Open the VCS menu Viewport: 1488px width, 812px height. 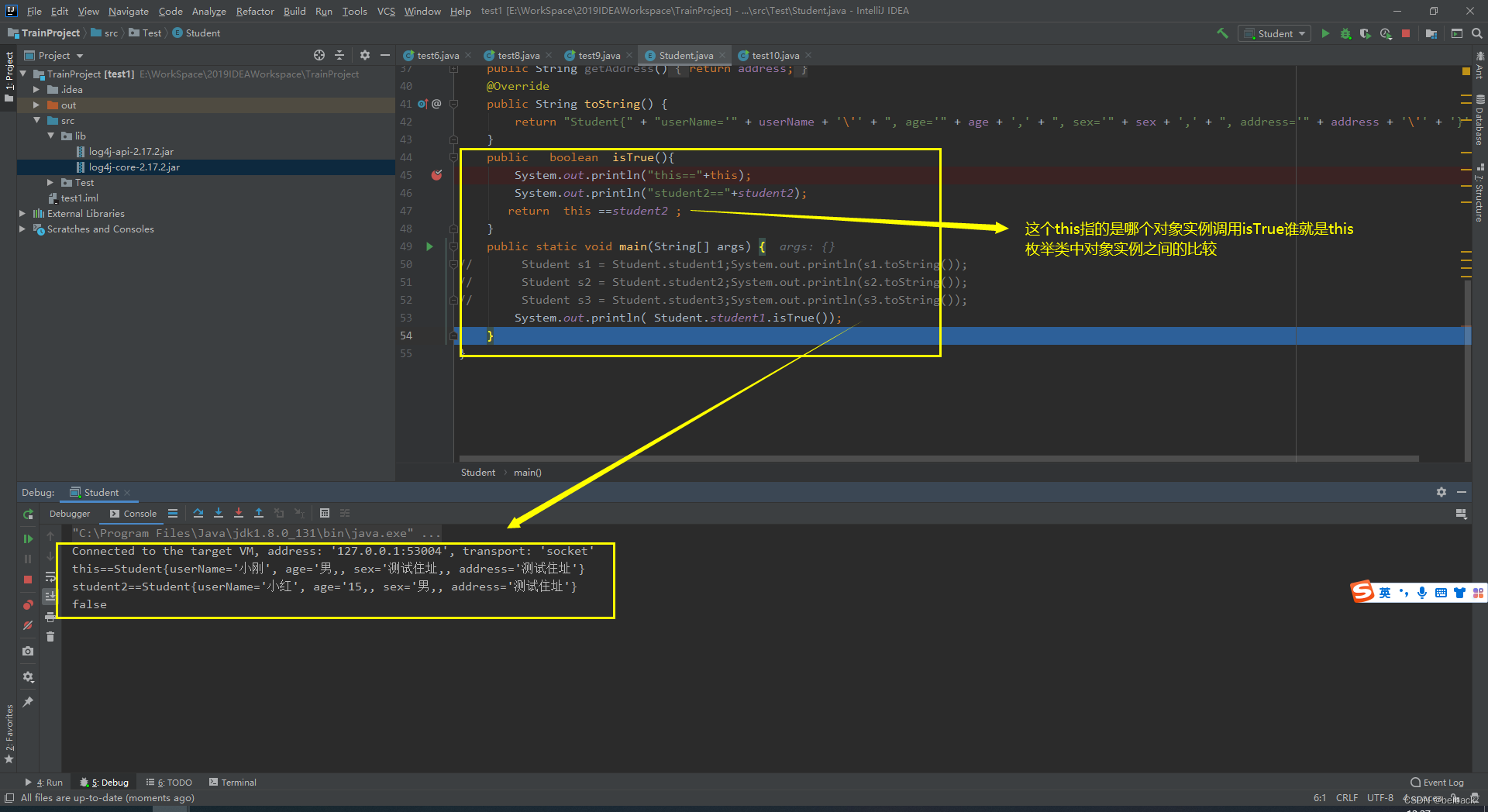(386, 11)
